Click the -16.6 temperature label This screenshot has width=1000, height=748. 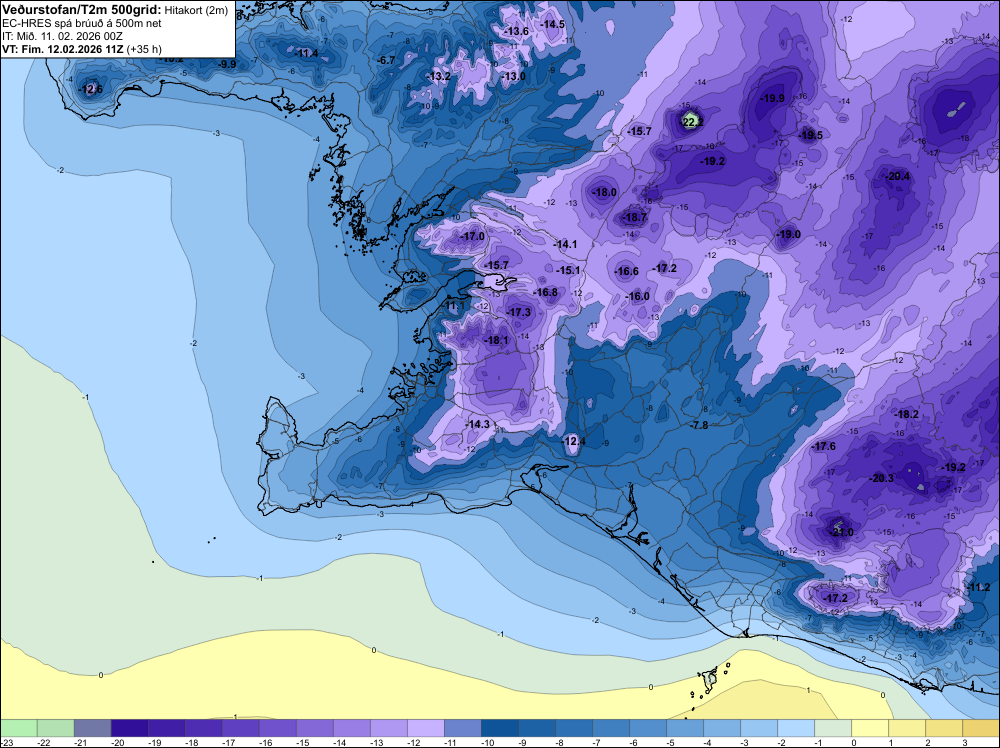coord(626,272)
